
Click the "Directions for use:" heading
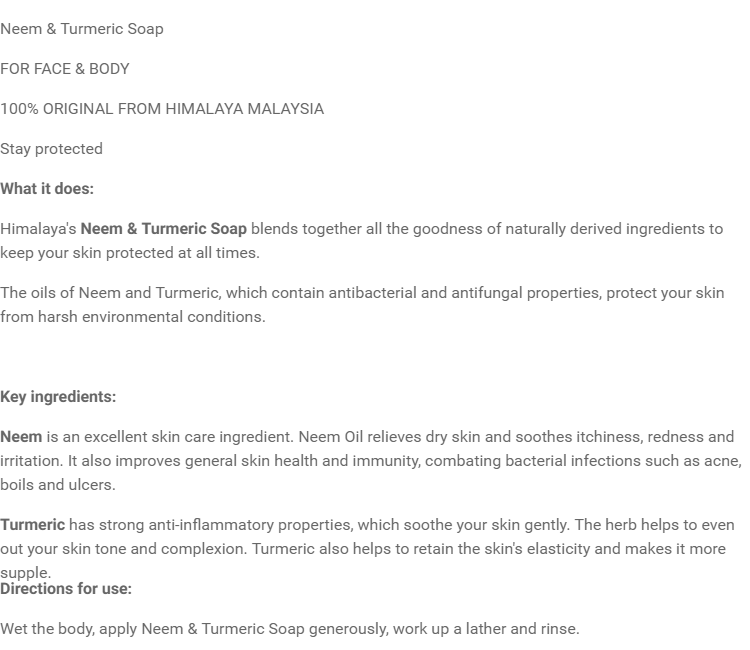[x=66, y=589]
